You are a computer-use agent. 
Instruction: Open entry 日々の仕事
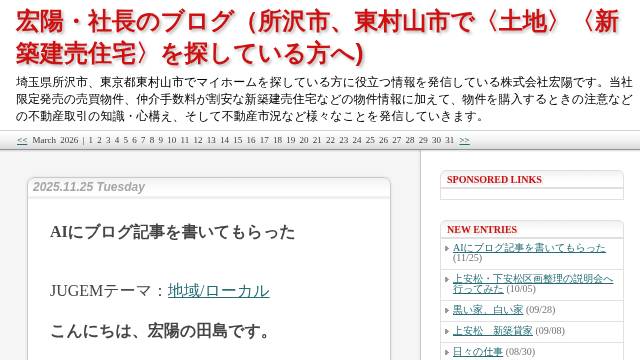[478, 351]
